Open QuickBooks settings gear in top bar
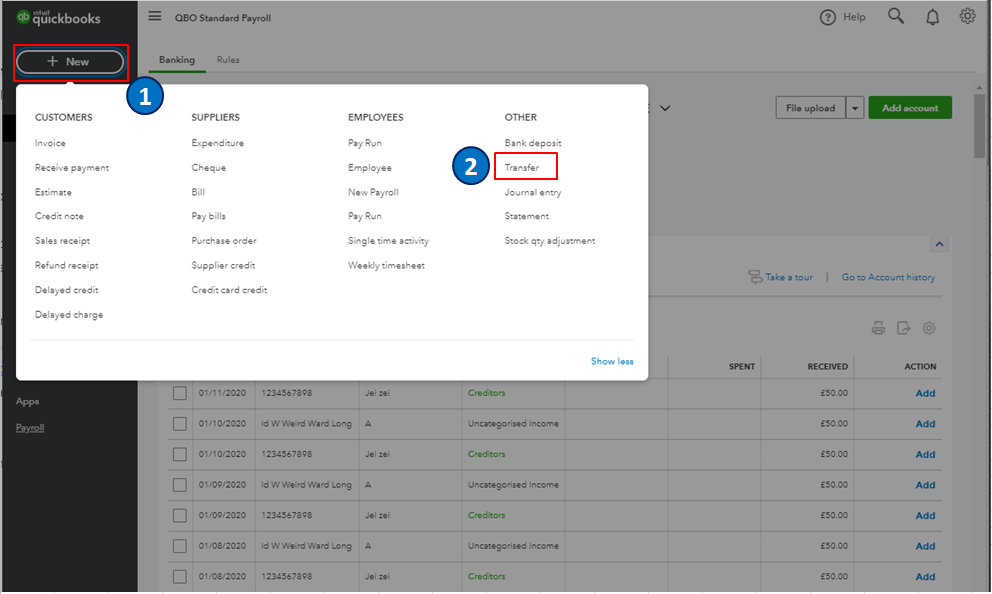The width and height of the screenshot is (992, 594). coord(966,16)
